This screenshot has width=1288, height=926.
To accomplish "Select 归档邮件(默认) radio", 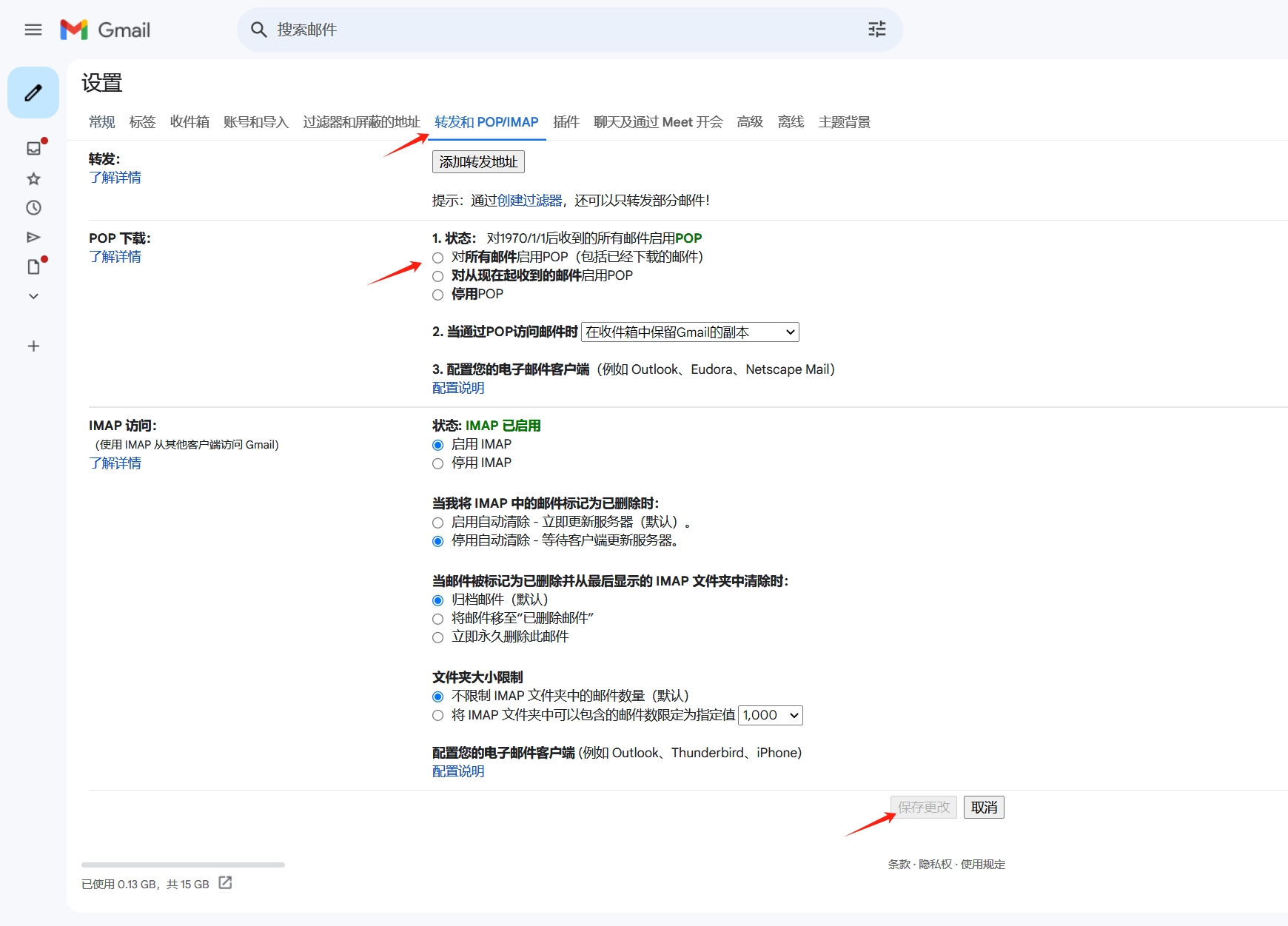I will tap(438, 600).
